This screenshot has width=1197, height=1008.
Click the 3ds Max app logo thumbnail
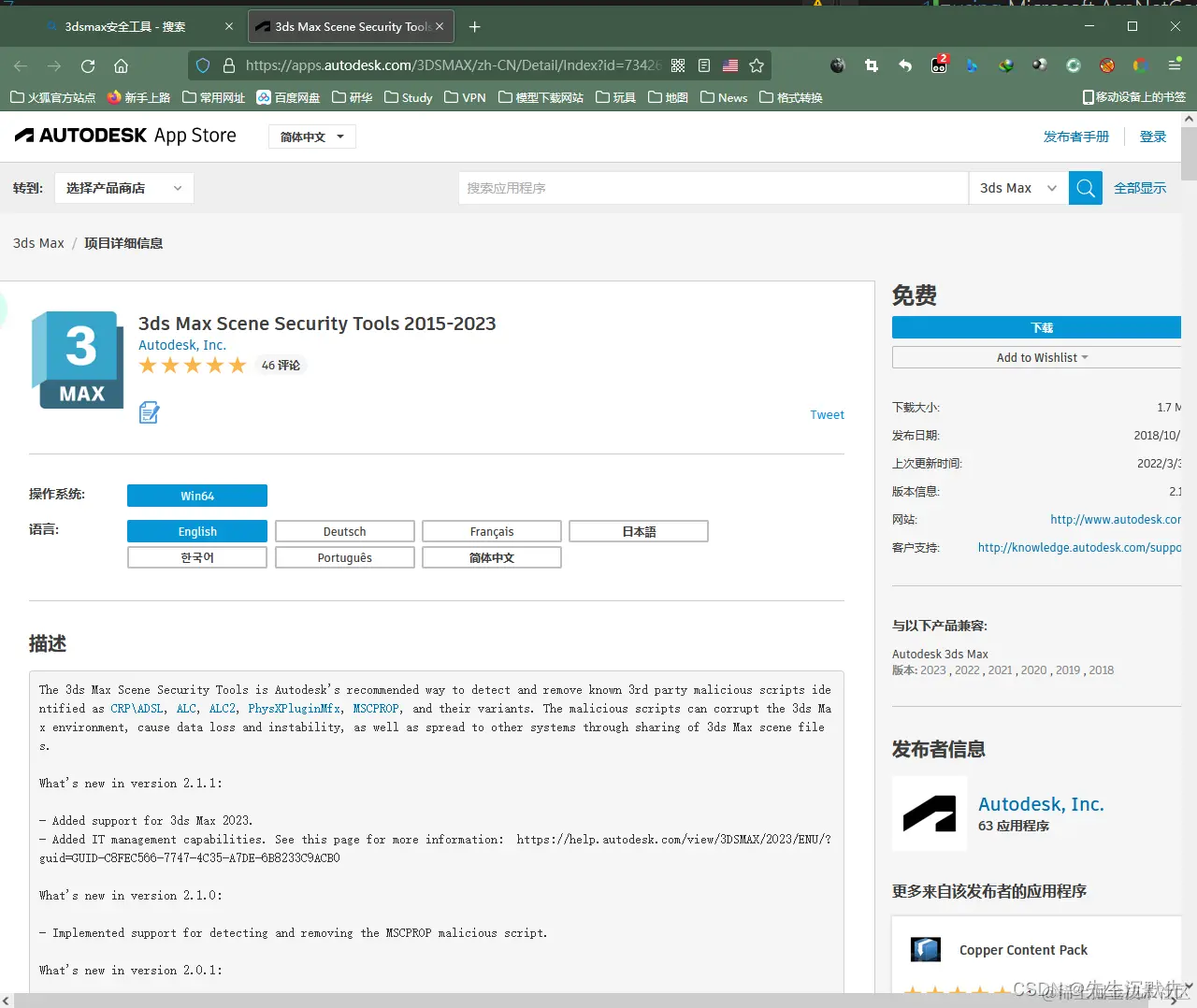[78, 360]
